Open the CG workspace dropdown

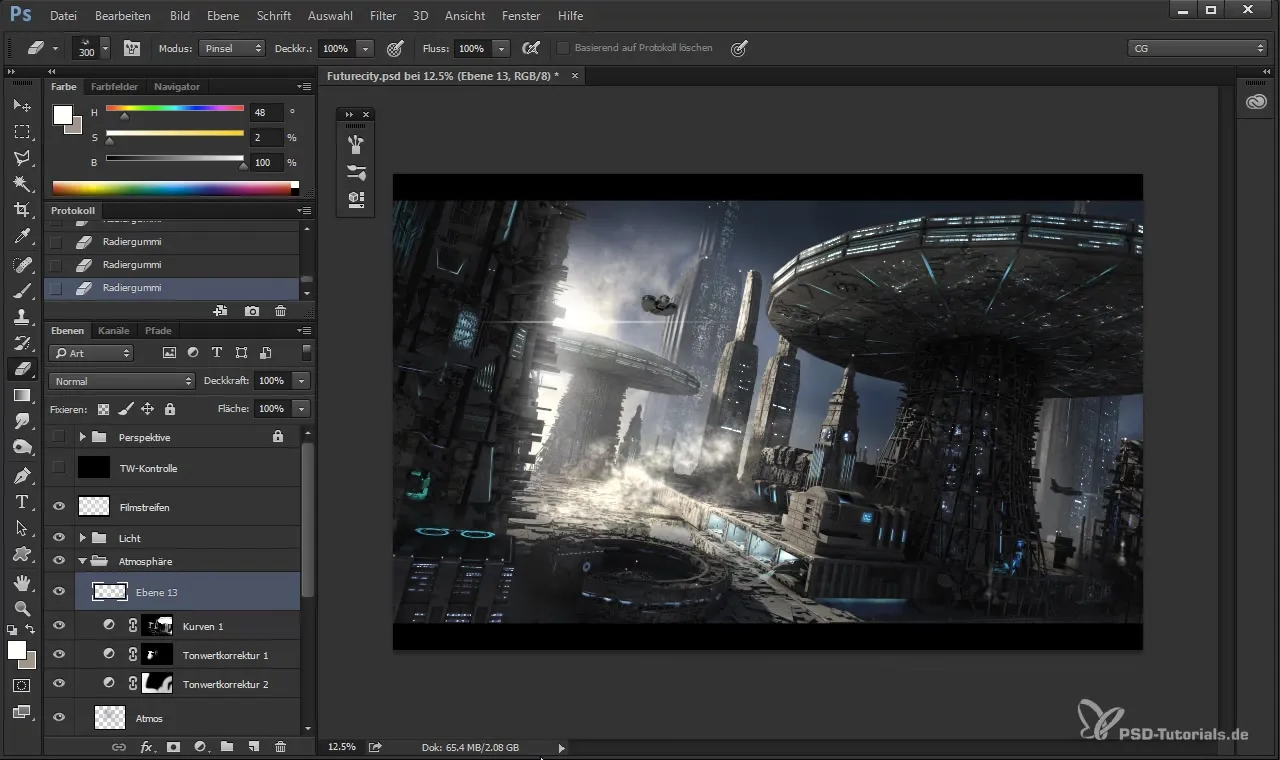click(1197, 48)
